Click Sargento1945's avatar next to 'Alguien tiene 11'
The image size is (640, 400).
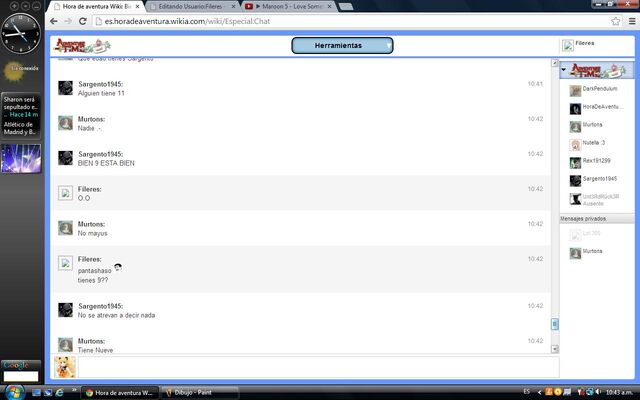[x=65, y=88]
